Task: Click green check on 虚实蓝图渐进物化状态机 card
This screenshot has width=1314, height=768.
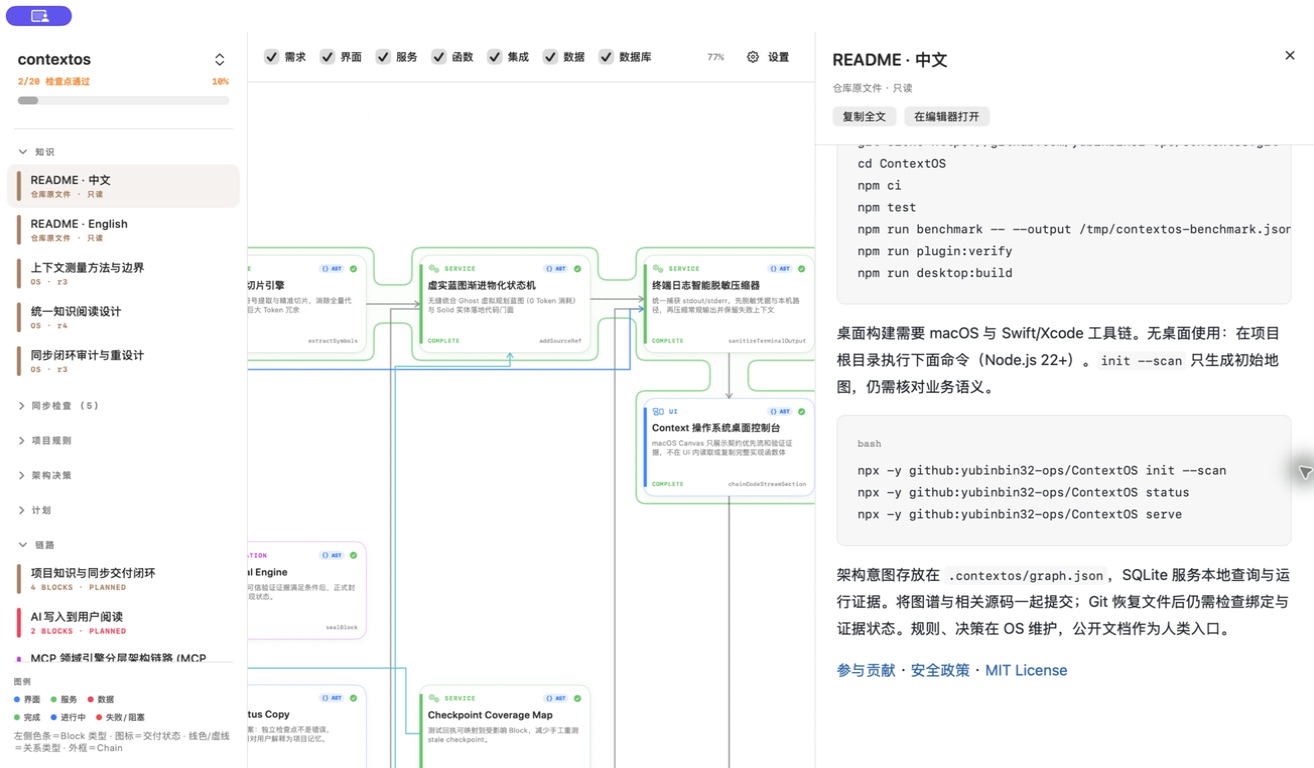Action: click(578, 269)
